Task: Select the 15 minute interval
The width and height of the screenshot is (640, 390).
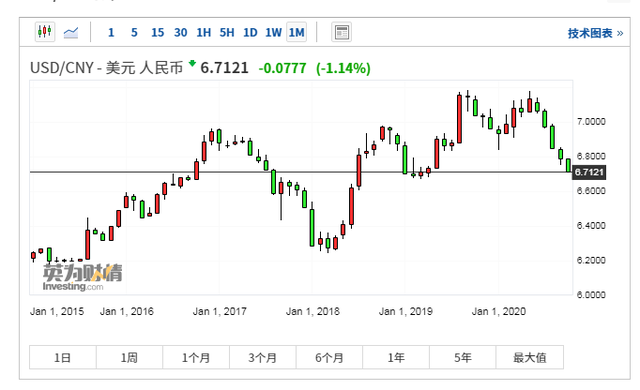Action: click(x=158, y=32)
